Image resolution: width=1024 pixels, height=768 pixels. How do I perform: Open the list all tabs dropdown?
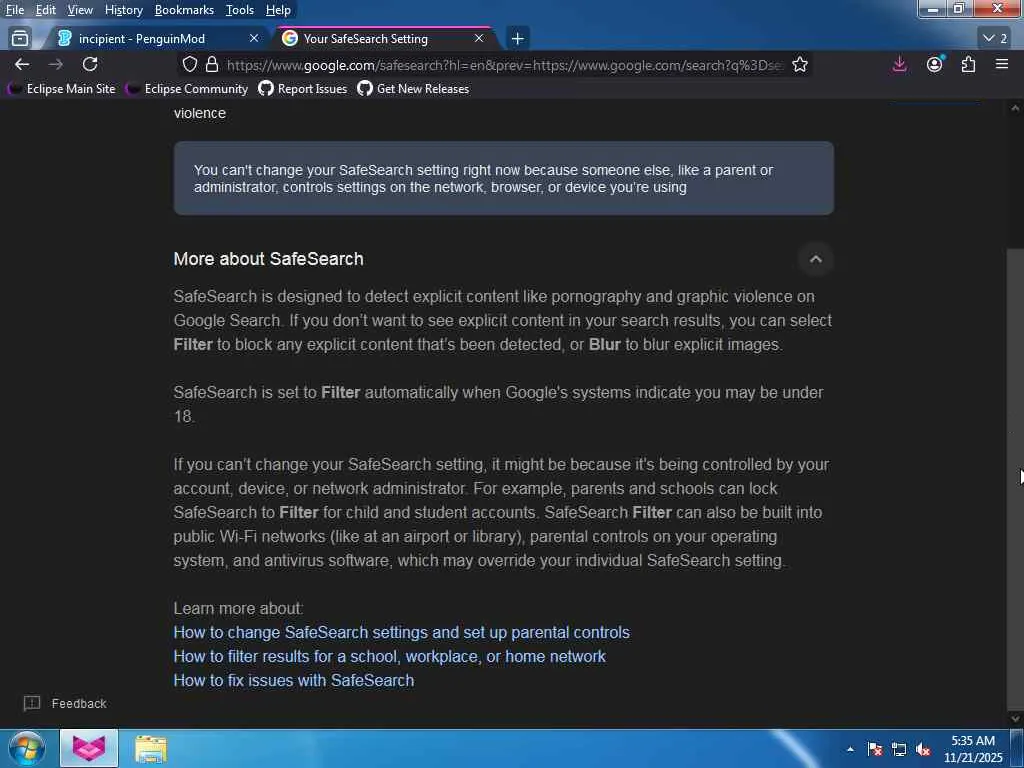click(x=995, y=39)
